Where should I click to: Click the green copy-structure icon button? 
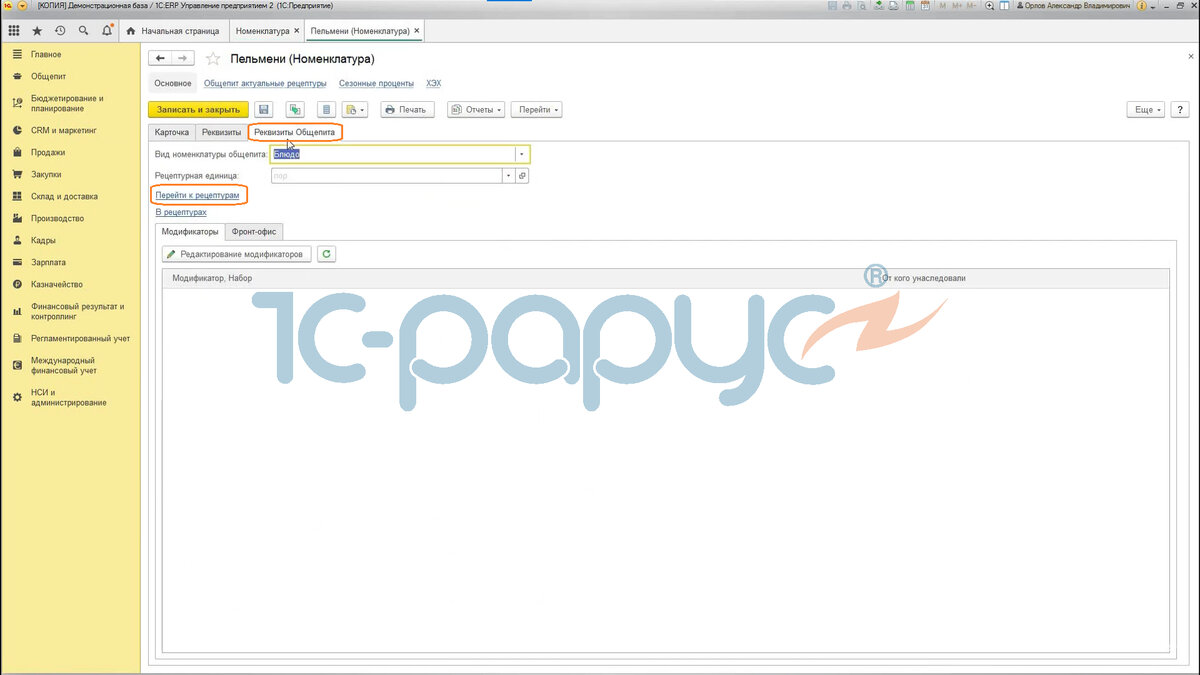[295, 109]
